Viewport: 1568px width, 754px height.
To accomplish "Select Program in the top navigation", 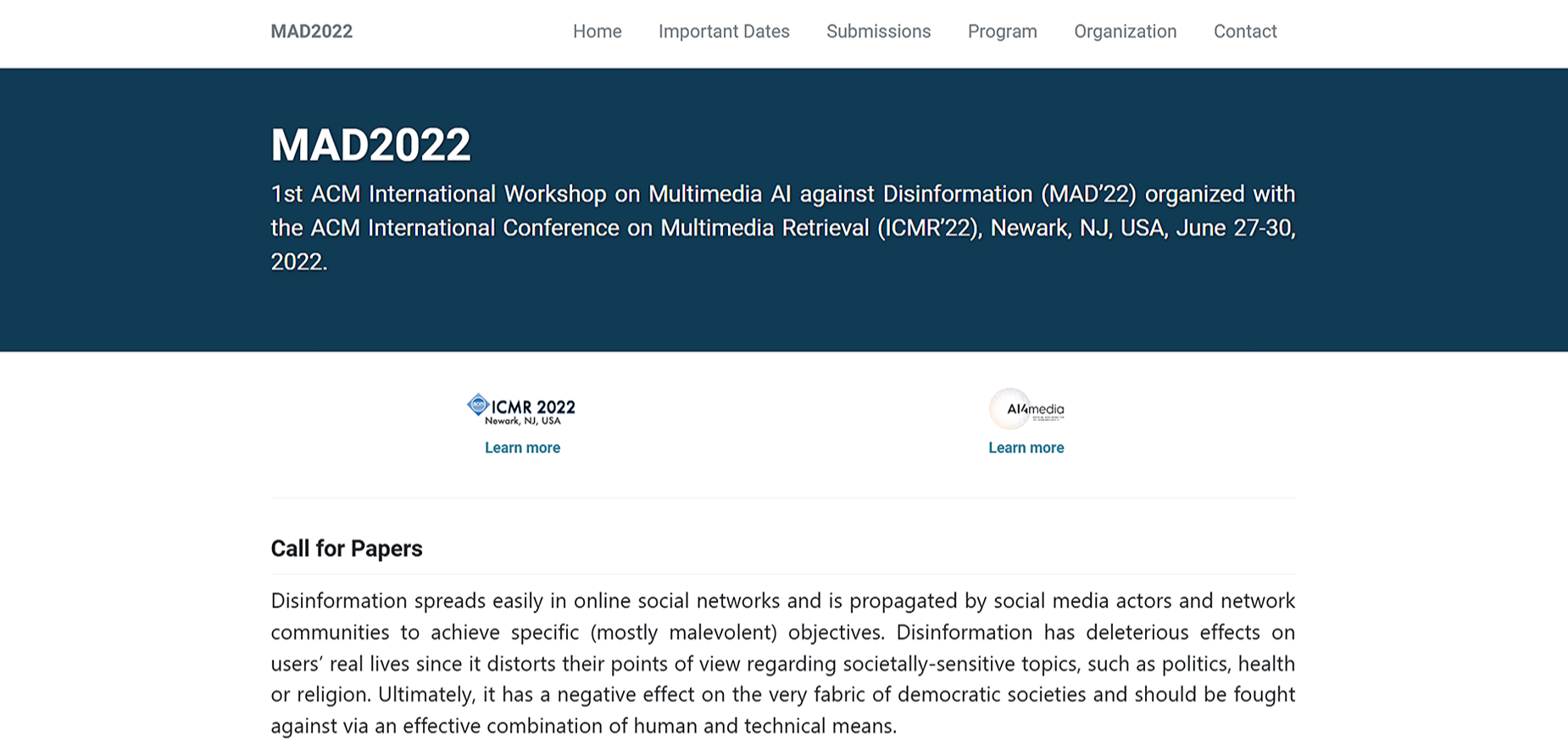I will tap(1002, 31).
